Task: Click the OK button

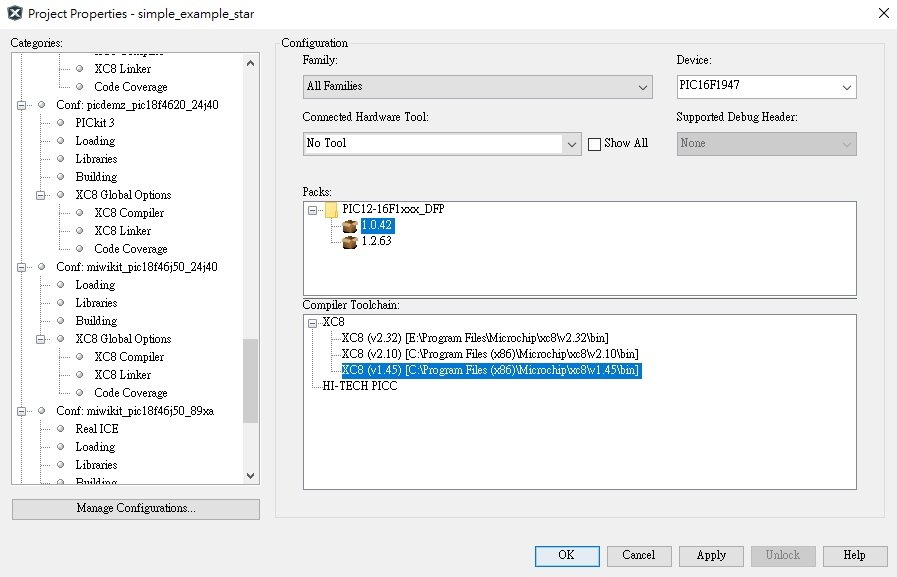Action: pos(567,556)
